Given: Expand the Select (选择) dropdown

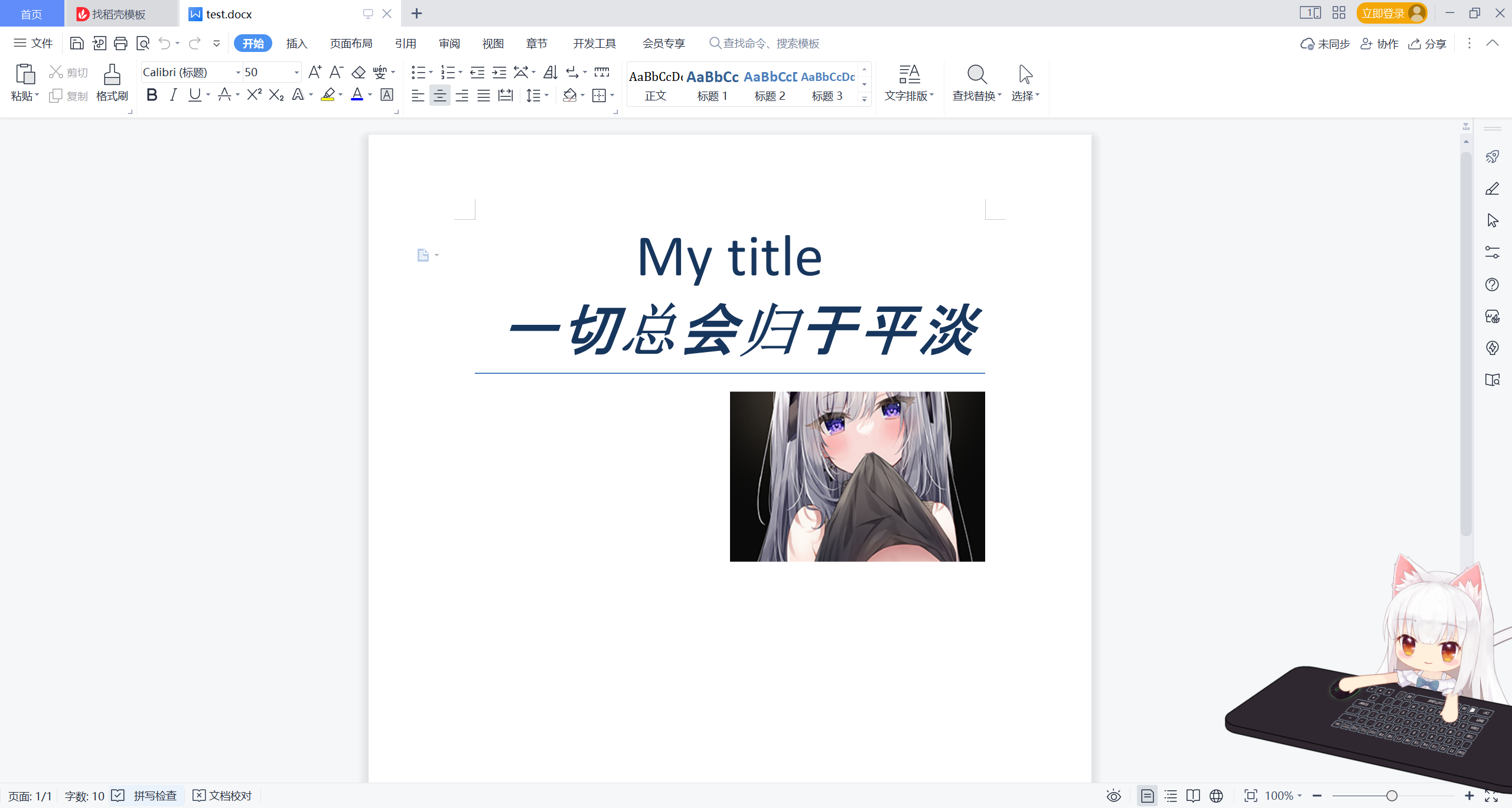Looking at the screenshot, I should [1025, 96].
